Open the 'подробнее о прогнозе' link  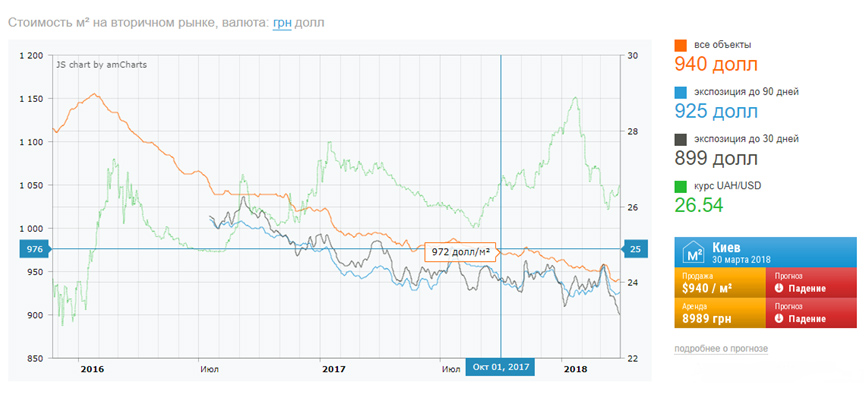click(721, 348)
